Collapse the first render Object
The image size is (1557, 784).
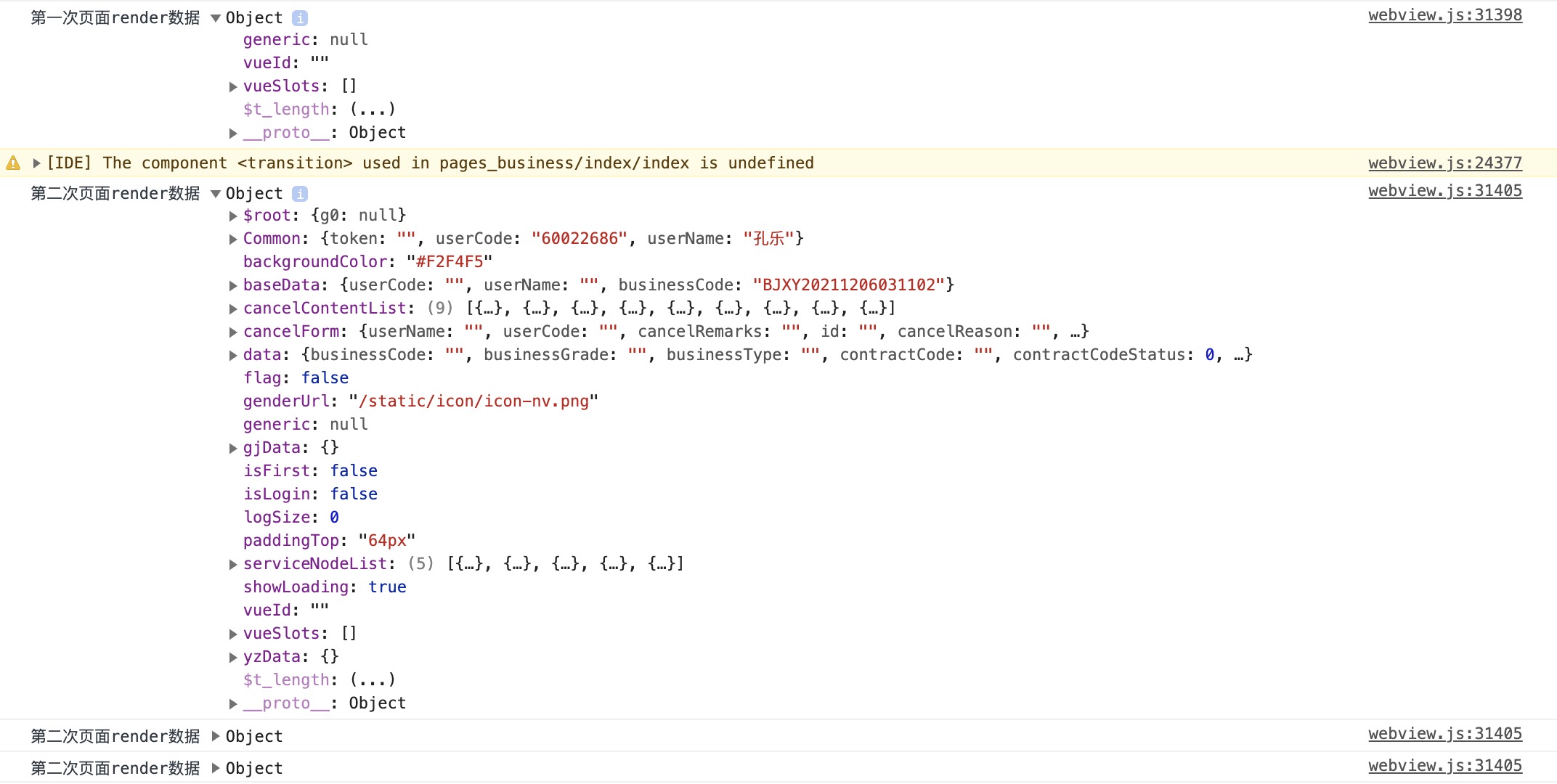click(216, 18)
